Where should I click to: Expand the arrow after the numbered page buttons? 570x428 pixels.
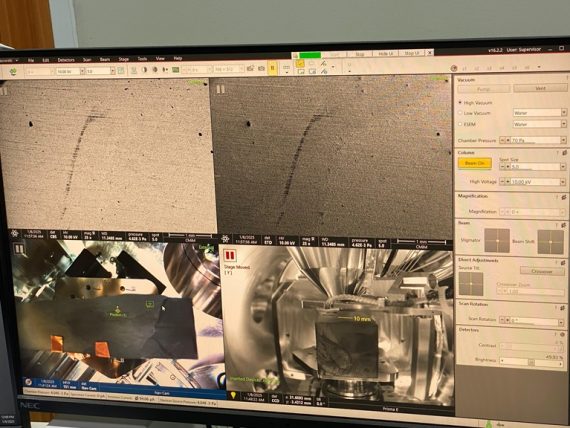coord(539,67)
